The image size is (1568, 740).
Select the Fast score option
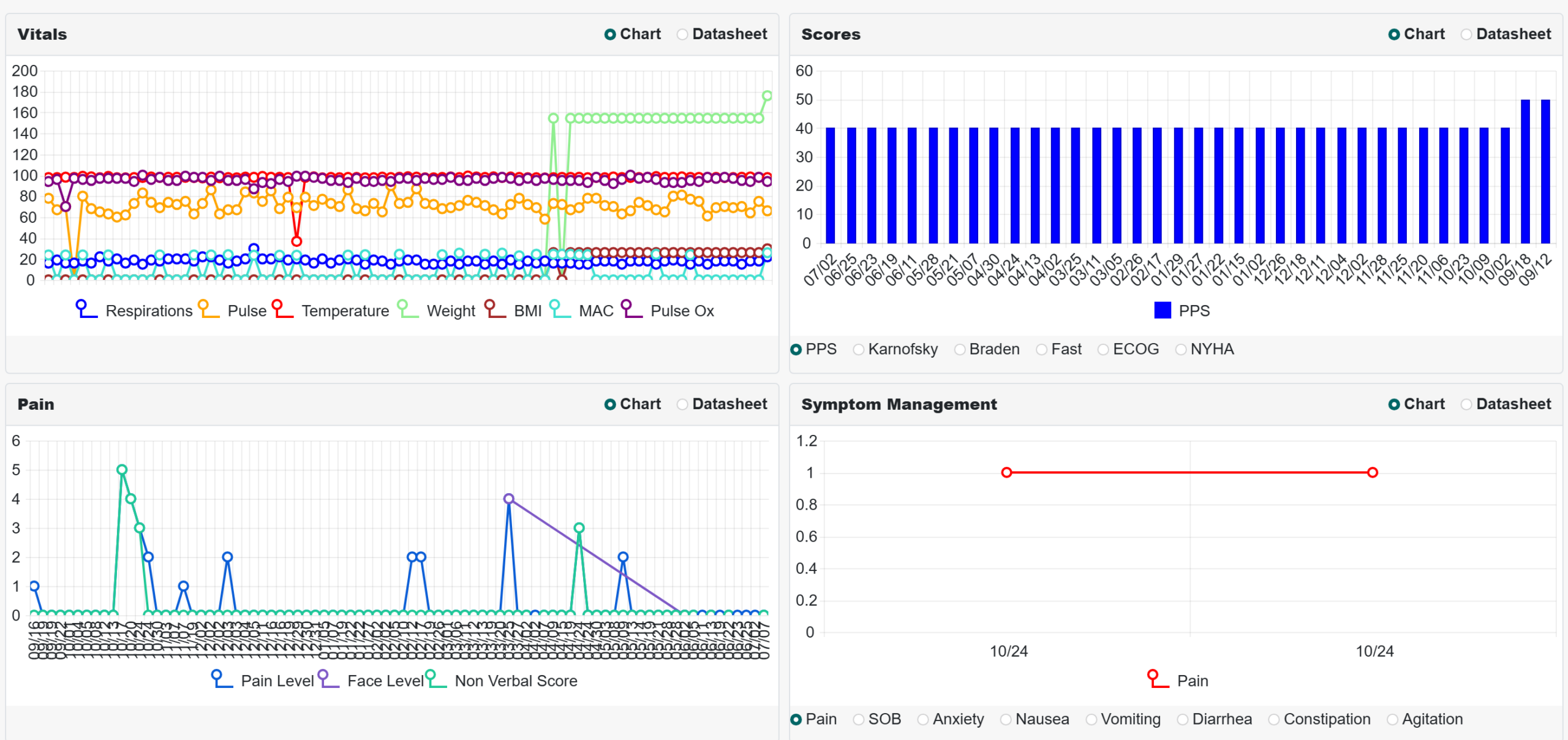point(1059,349)
